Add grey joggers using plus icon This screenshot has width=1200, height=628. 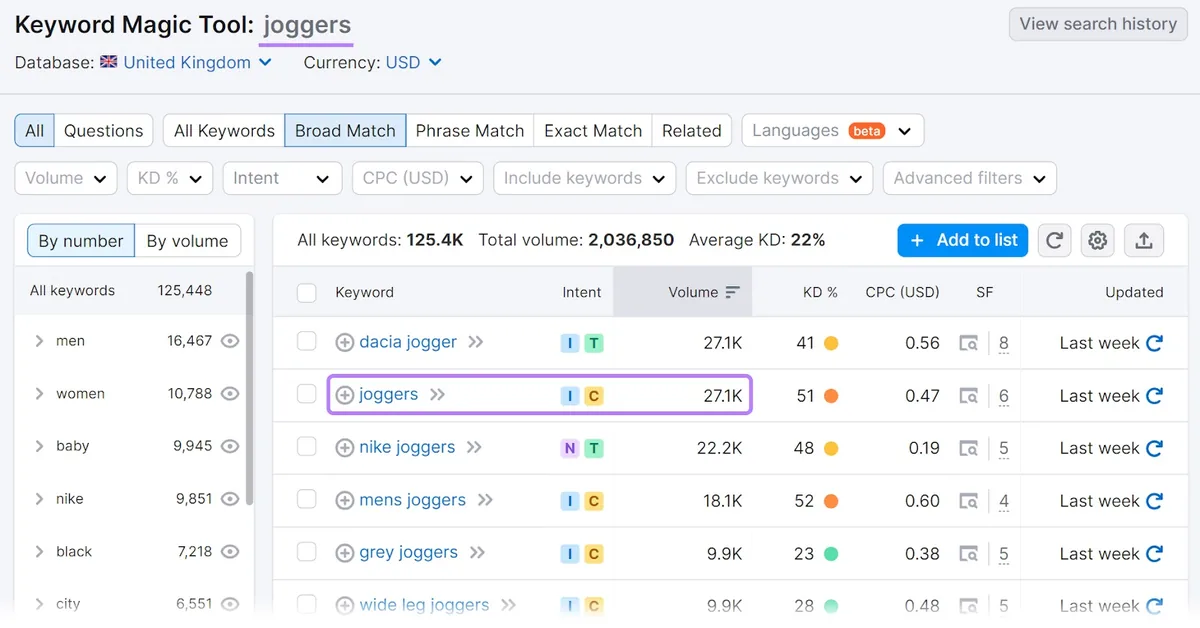click(344, 553)
